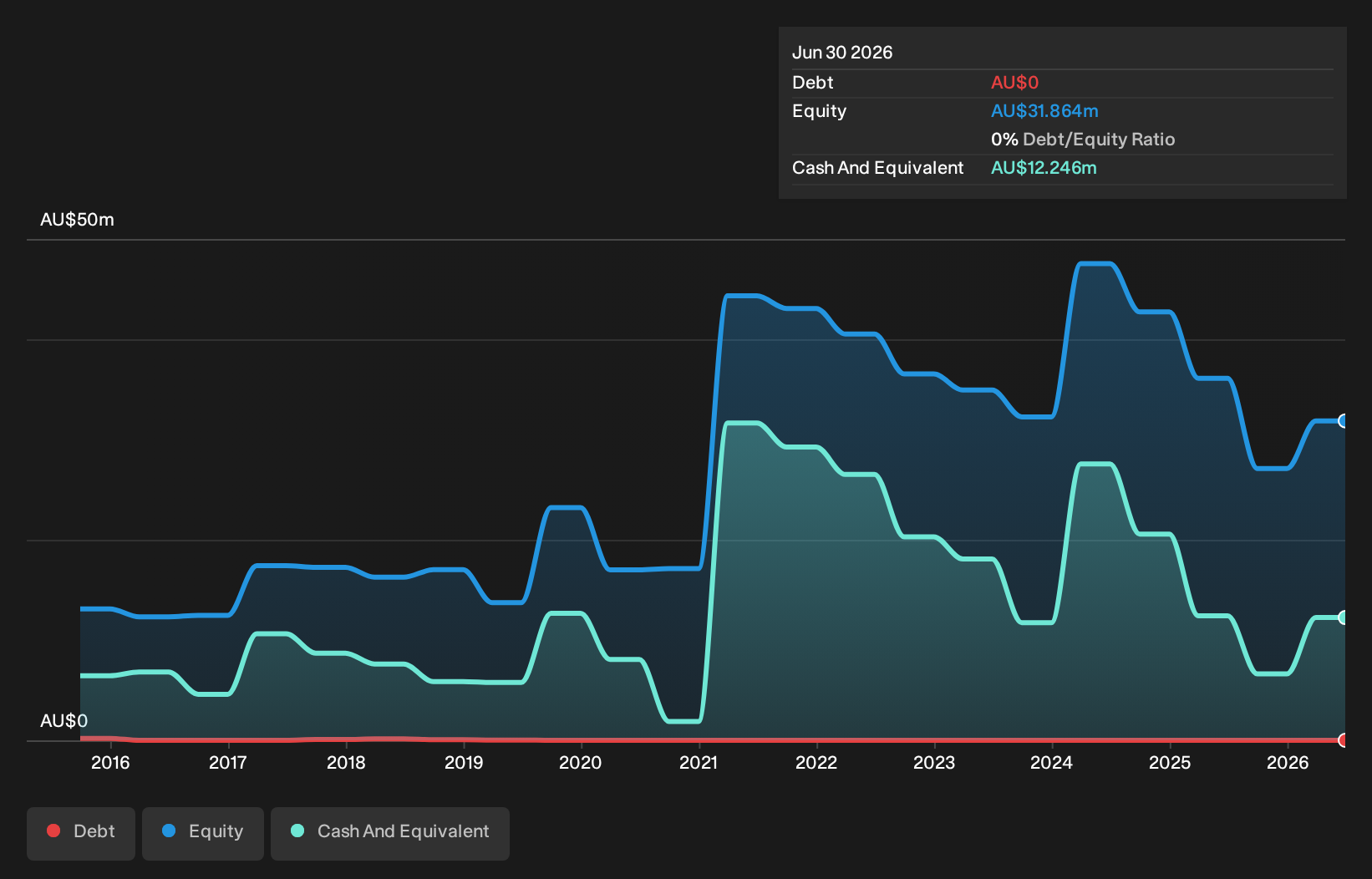Viewport: 1372px width, 879px height.
Task: Click the AU$0 y-axis label
Action: coord(64,721)
